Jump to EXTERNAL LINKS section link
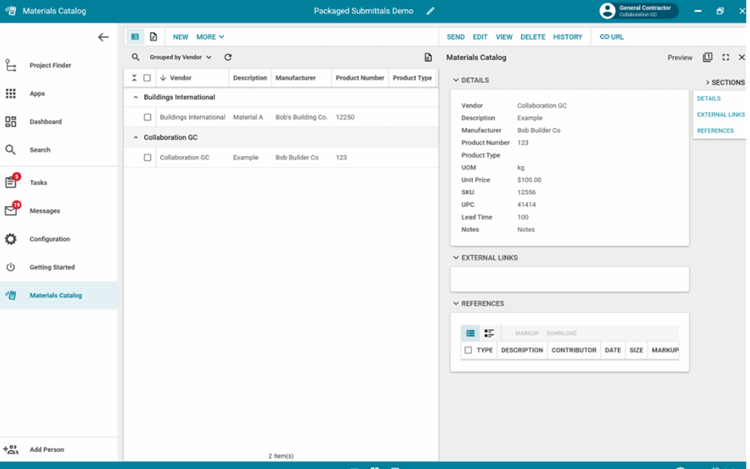 [720, 115]
